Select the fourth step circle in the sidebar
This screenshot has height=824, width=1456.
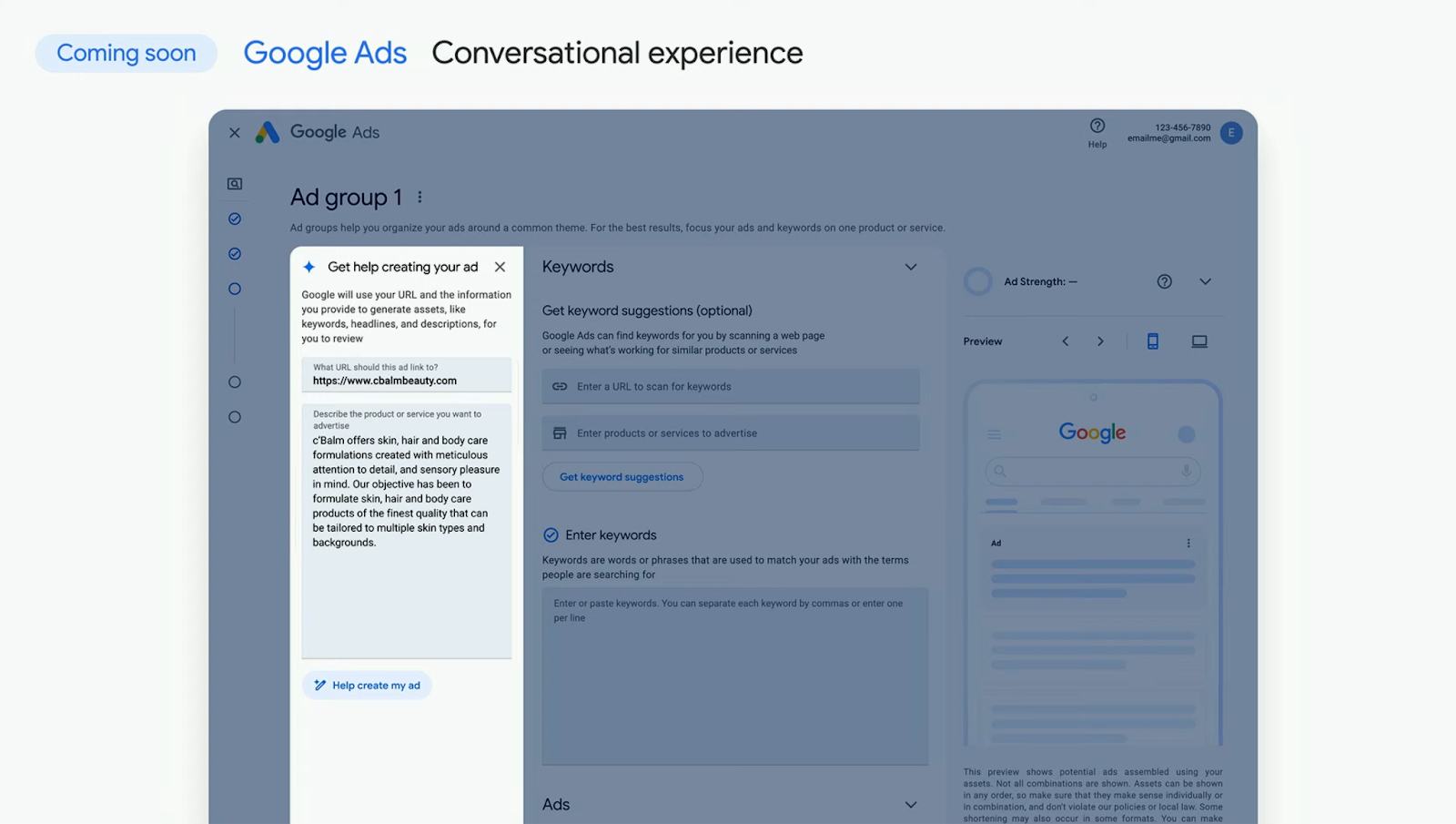pos(235,382)
